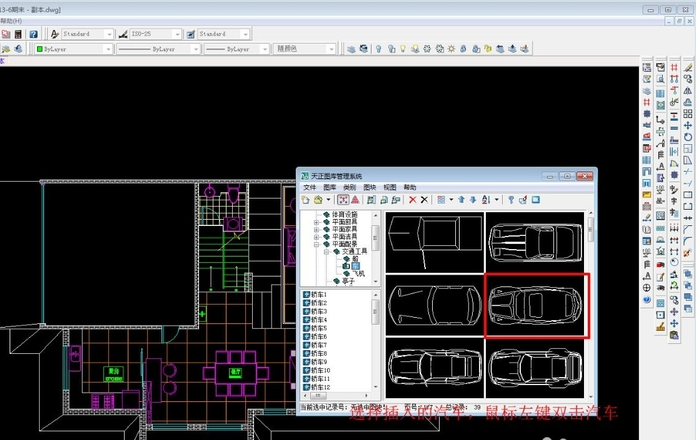
Task: Click the red X delete block icon
Action: click(413, 200)
